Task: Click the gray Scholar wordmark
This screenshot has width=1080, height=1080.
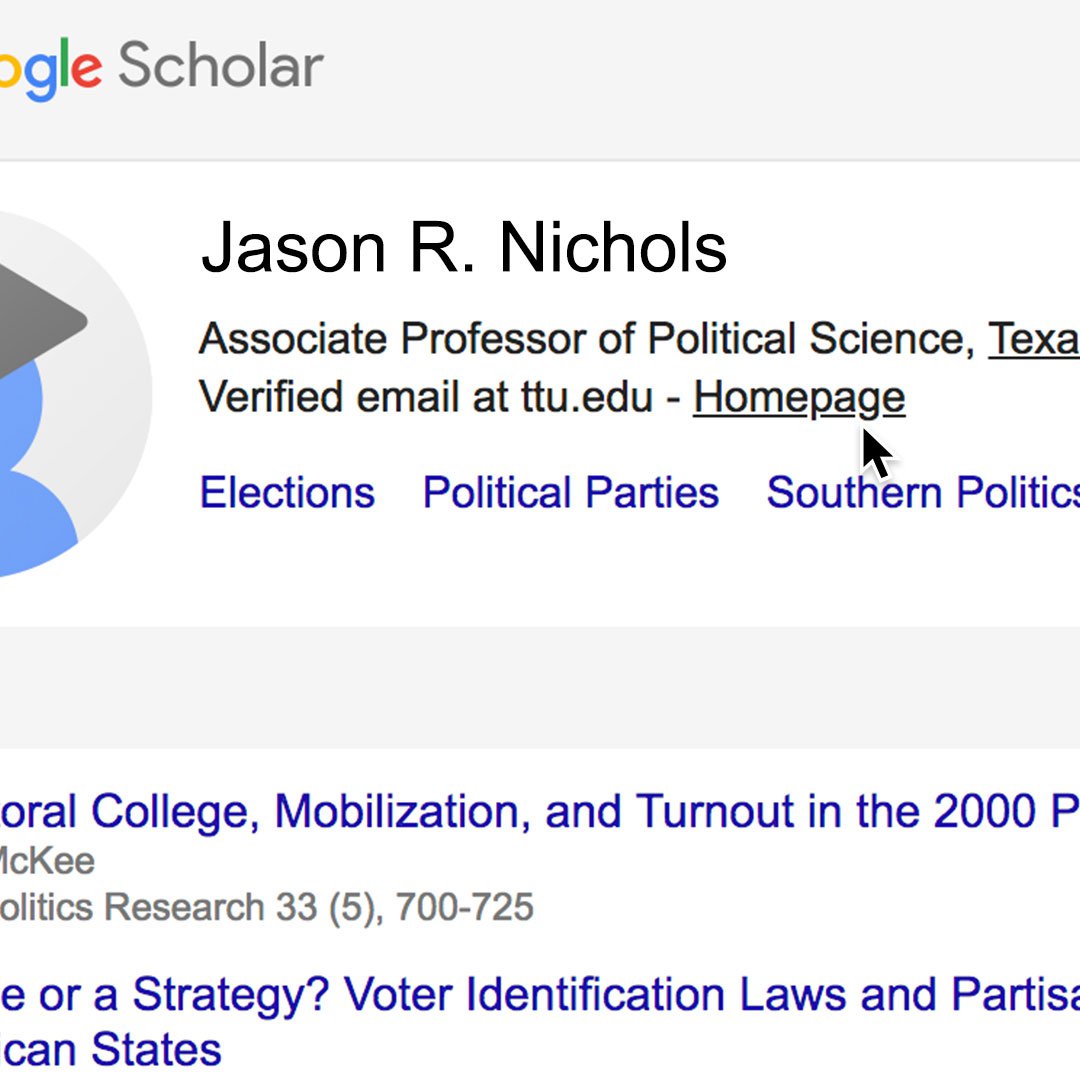Action: point(221,65)
